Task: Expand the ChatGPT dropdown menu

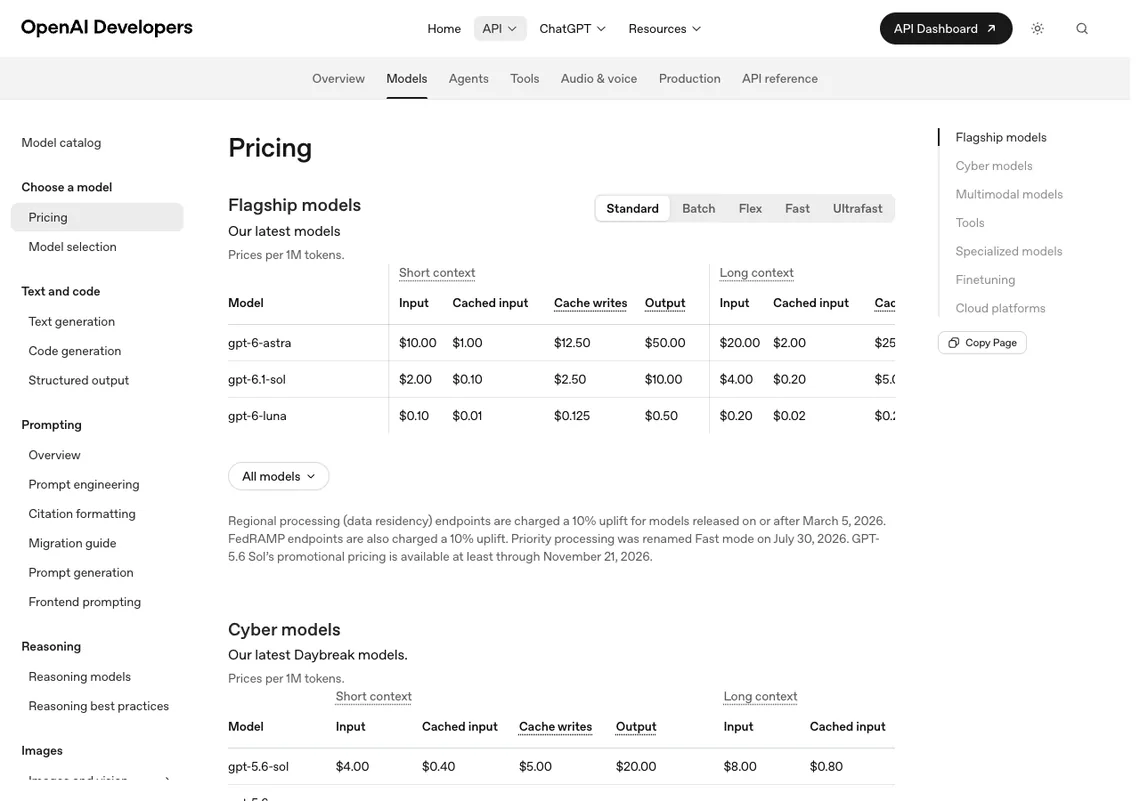Action: (572, 28)
